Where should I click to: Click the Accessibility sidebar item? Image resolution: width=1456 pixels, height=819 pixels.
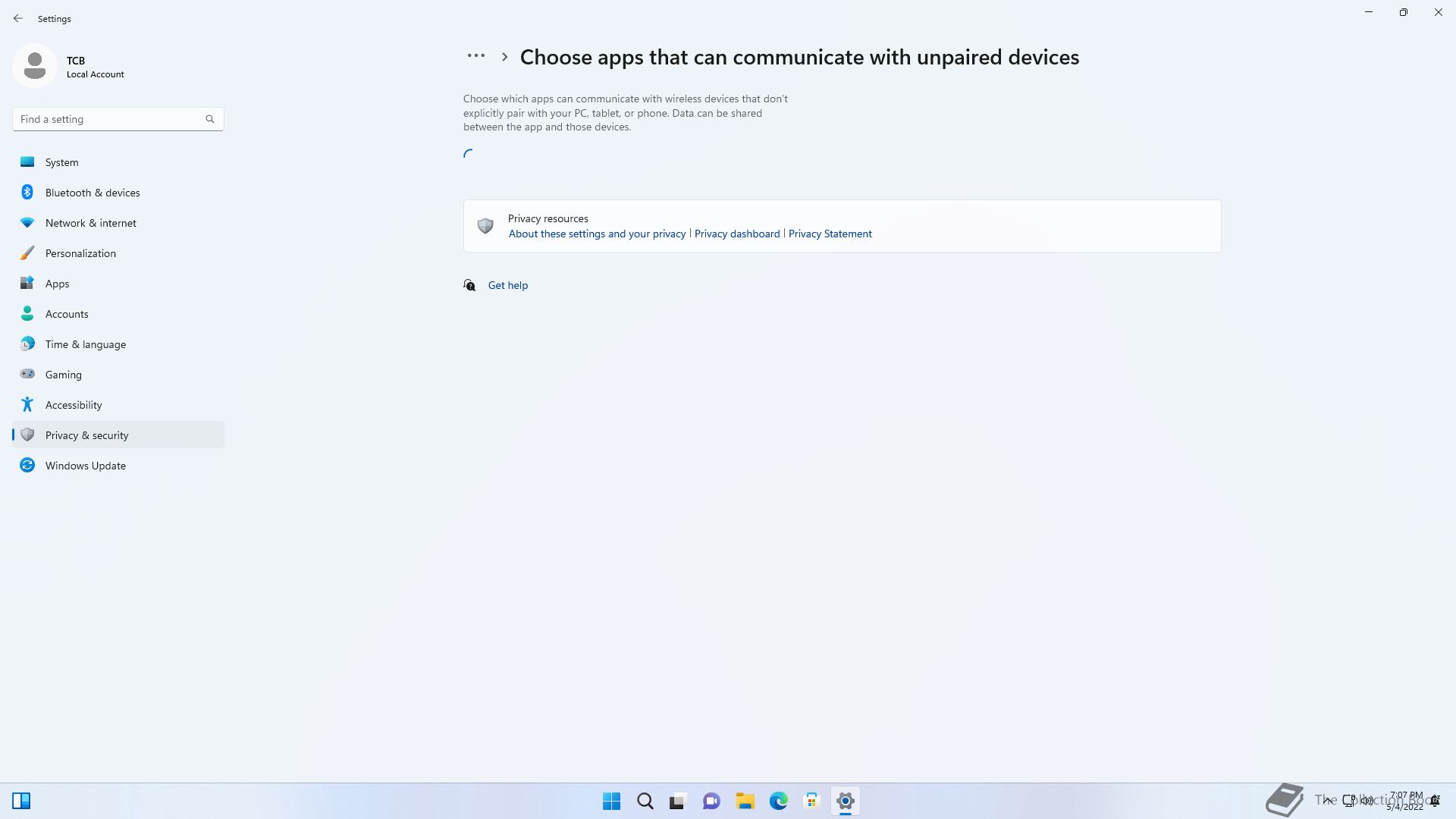click(x=74, y=405)
